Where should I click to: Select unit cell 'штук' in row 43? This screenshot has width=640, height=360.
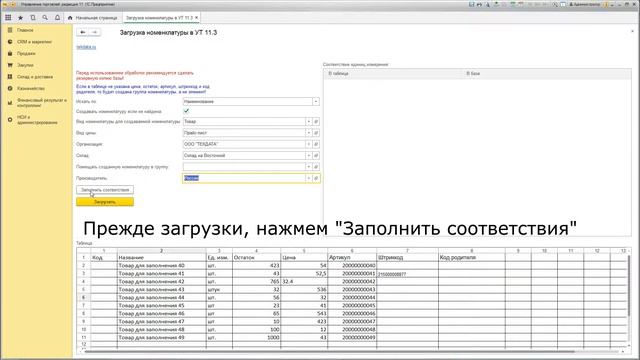219,290
